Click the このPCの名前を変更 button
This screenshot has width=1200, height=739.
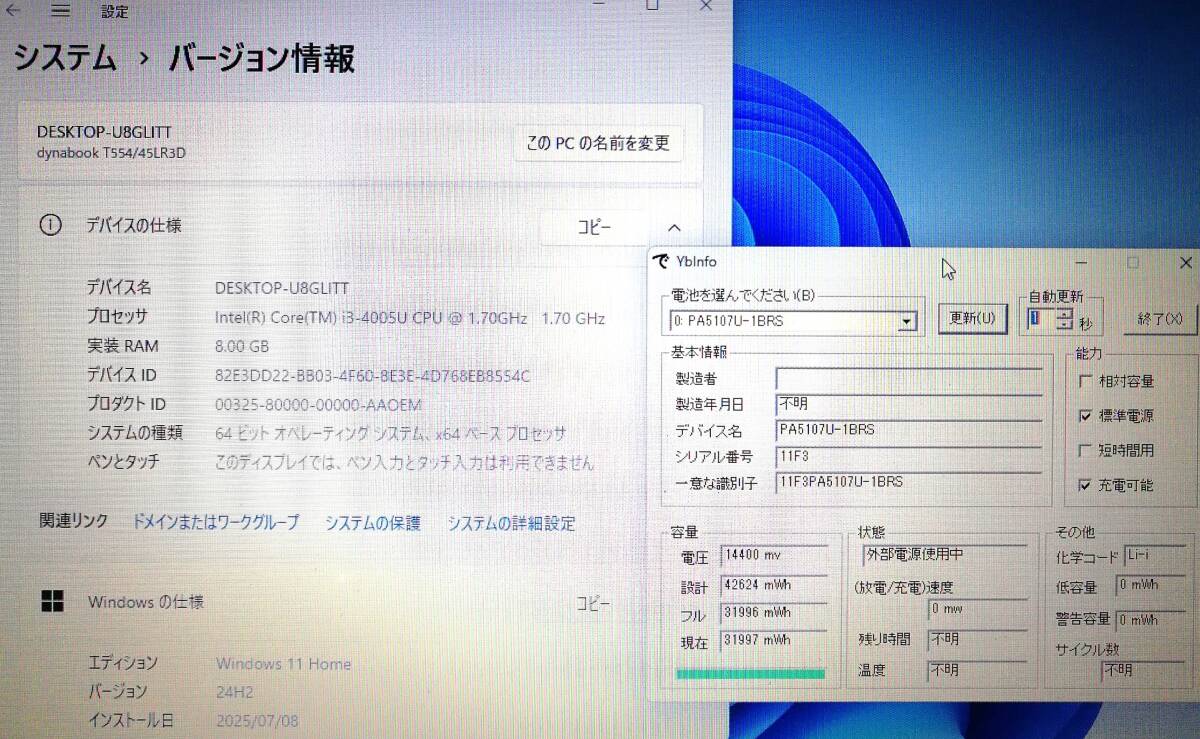pyautogui.click(x=597, y=144)
